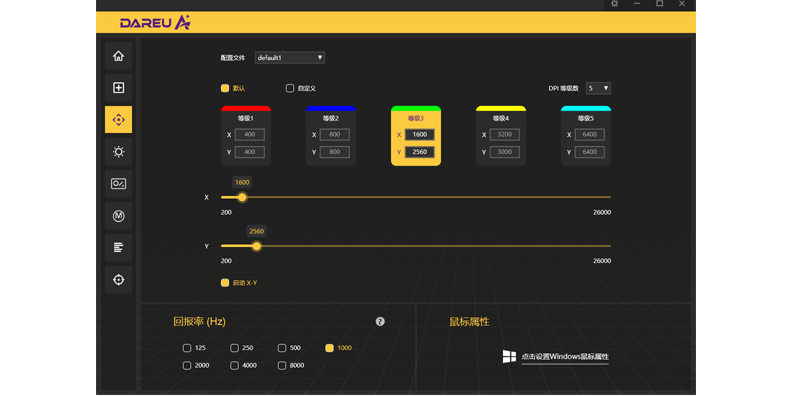Select the 等级5 cyan DPI level card

click(586, 136)
